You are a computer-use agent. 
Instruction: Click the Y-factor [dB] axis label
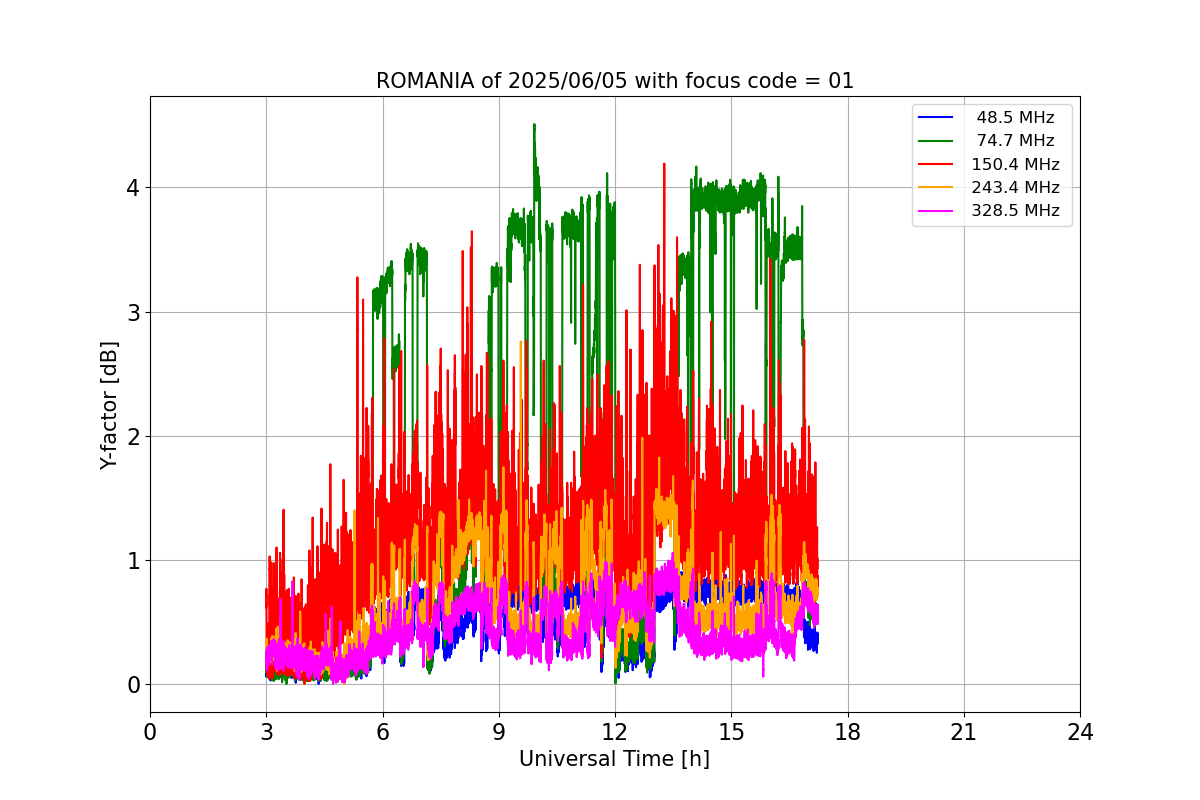(x=109, y=405)
